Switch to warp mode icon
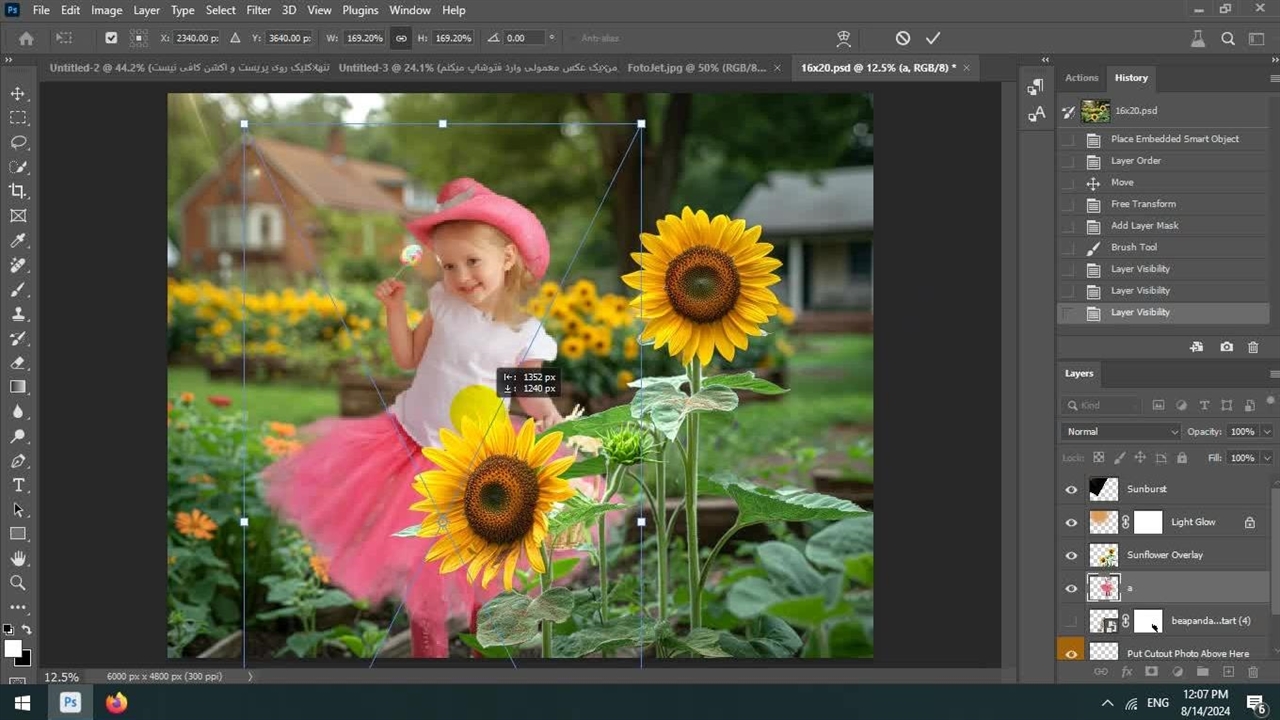The height and width of the screenshot is (720, 1280). tap(844, 38)
